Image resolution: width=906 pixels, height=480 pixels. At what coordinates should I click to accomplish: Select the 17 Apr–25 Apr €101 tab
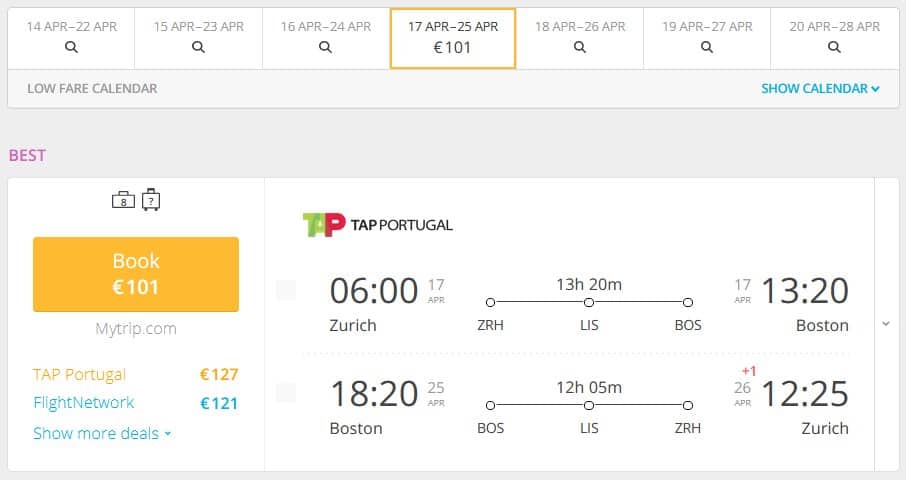pos(453,39)
